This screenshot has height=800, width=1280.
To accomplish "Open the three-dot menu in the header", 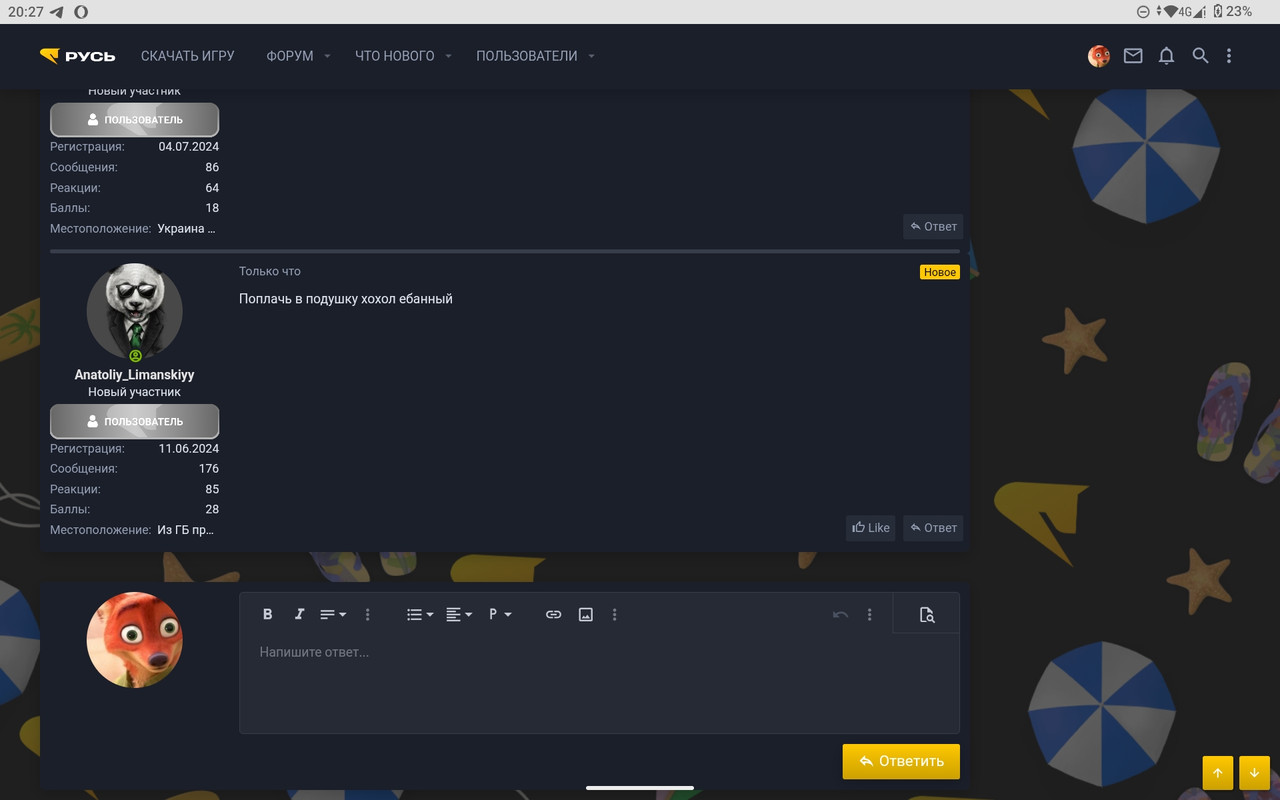I will tap(1229, 56).
